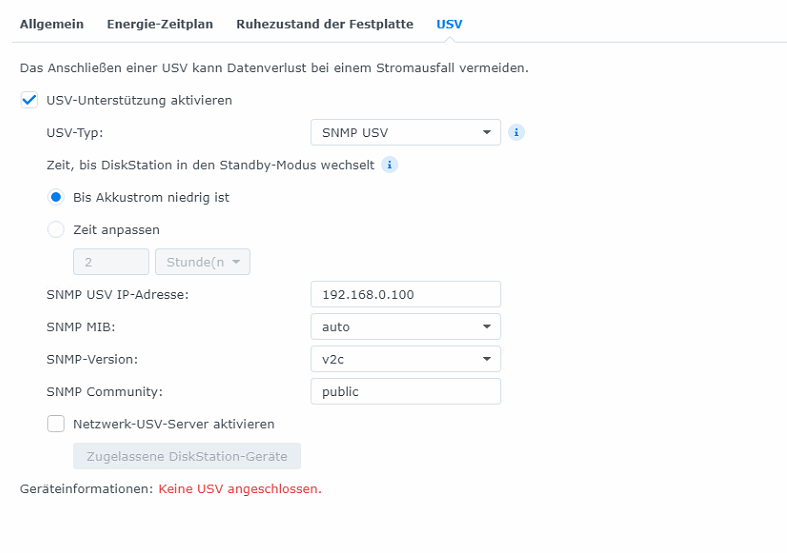The height and width of the screenshot is (553, 787).
Task: Open the SNMP-Version v2c dropdown
Action: pyautogui.click(x=406, y=359)
